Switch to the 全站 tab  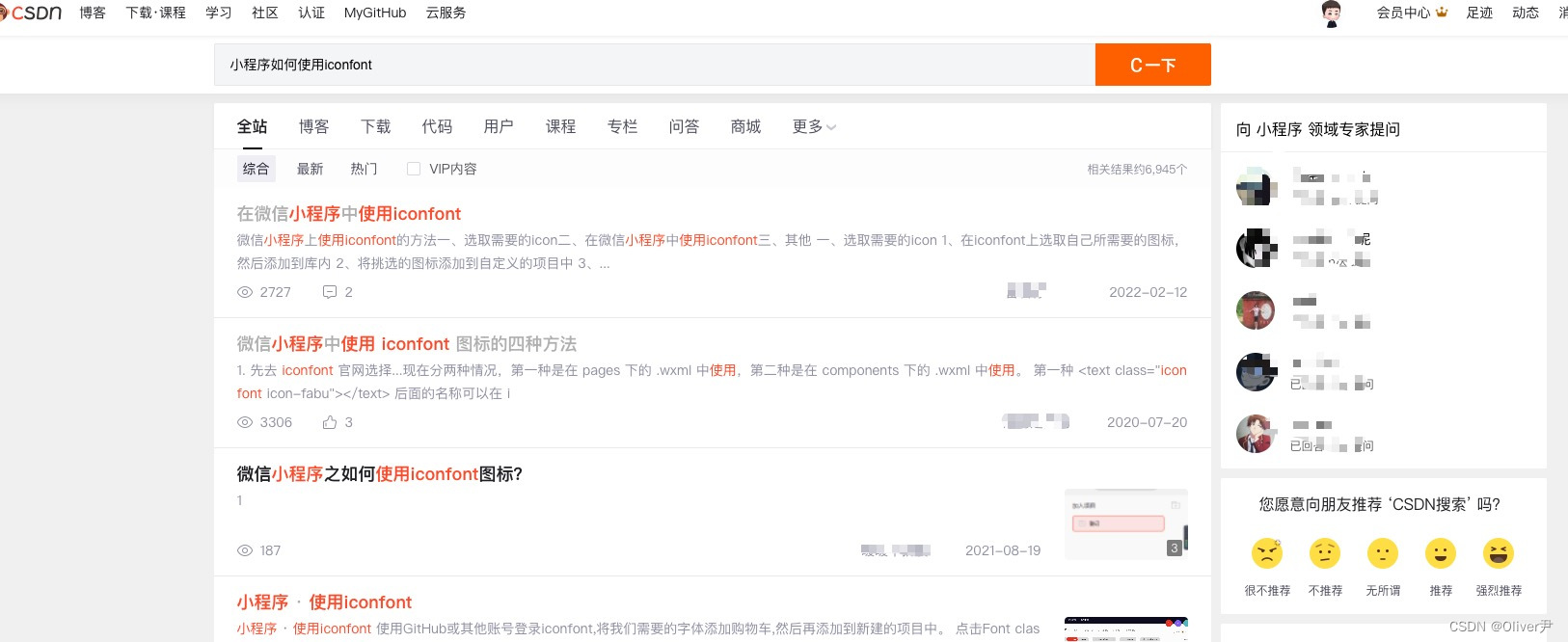253,126
